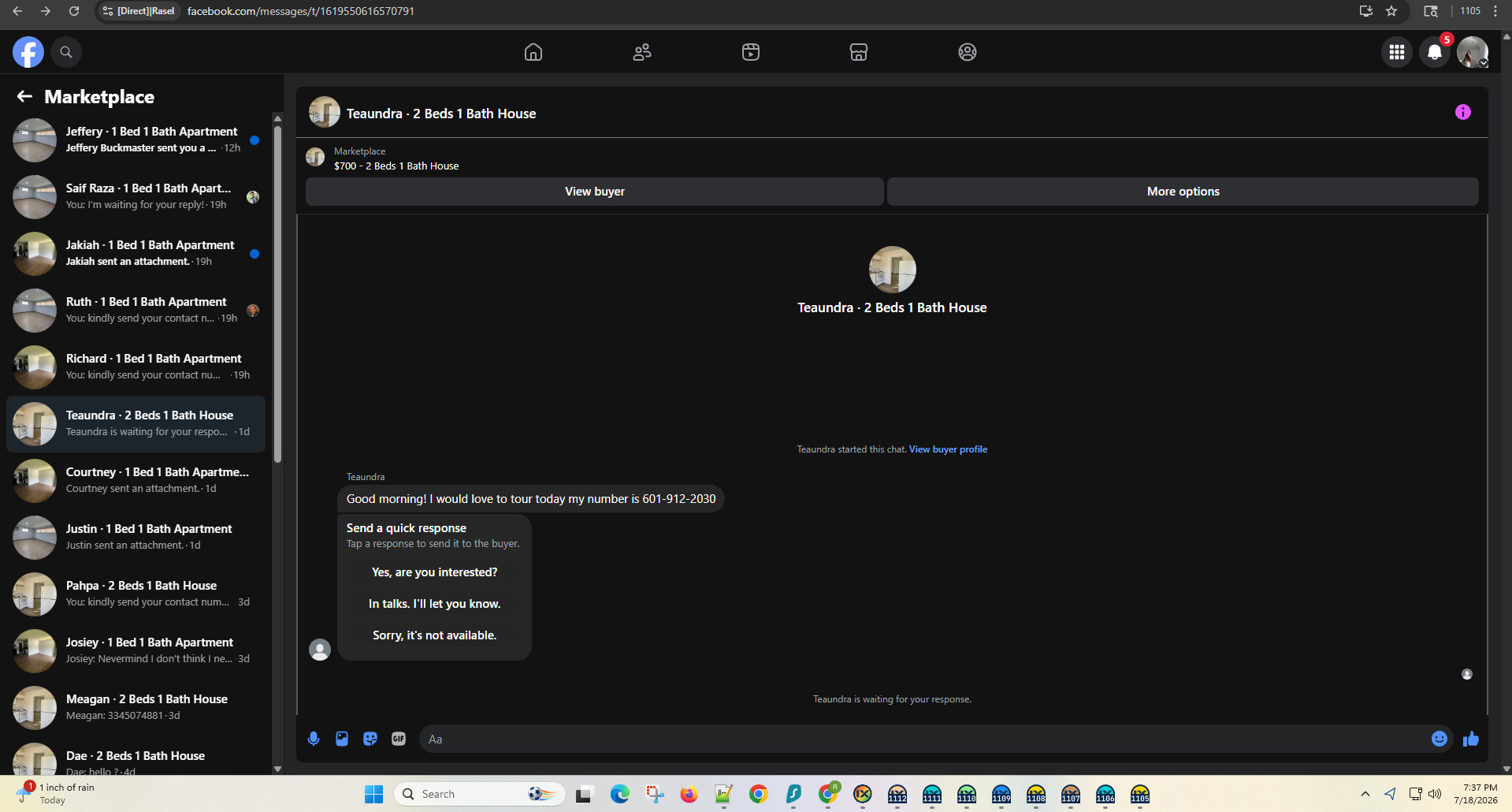Select the Teaundra 2 Beds 1 Bath House chat
Viewport: 1512px width, 812px height.
(136, 424)
